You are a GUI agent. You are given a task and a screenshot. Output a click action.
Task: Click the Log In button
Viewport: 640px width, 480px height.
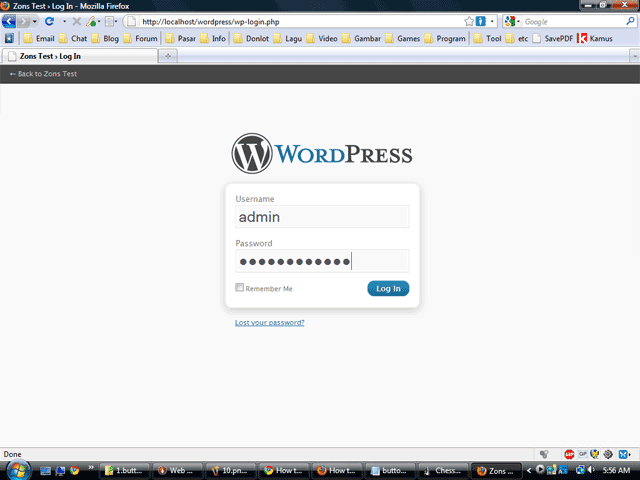(x=388, y=289)
